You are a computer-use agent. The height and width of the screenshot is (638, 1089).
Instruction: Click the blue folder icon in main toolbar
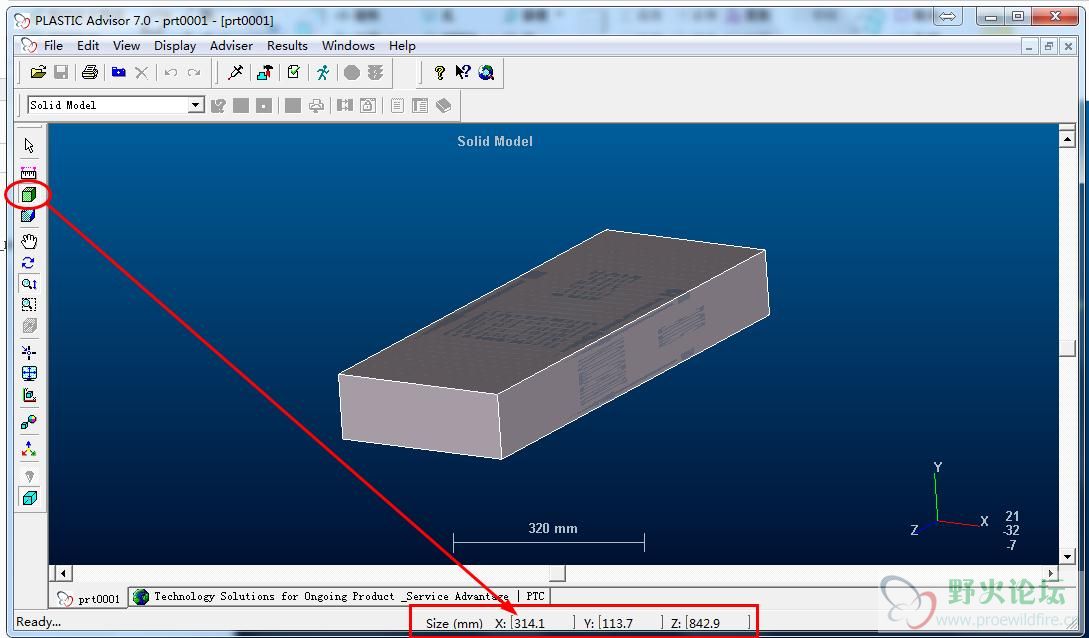119,72
